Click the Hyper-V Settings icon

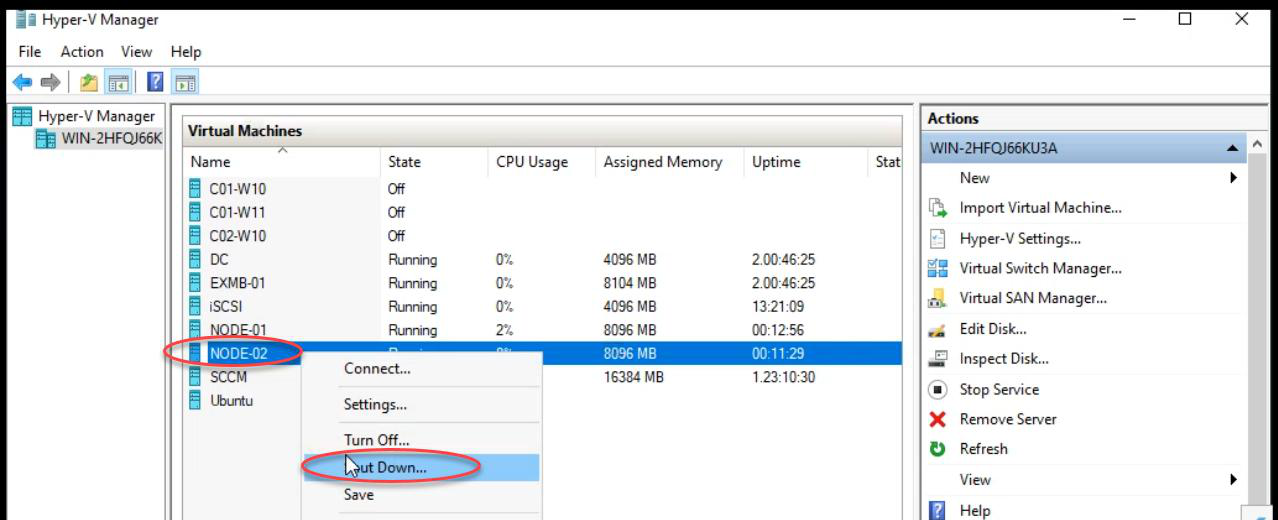[x=937, y=239]
